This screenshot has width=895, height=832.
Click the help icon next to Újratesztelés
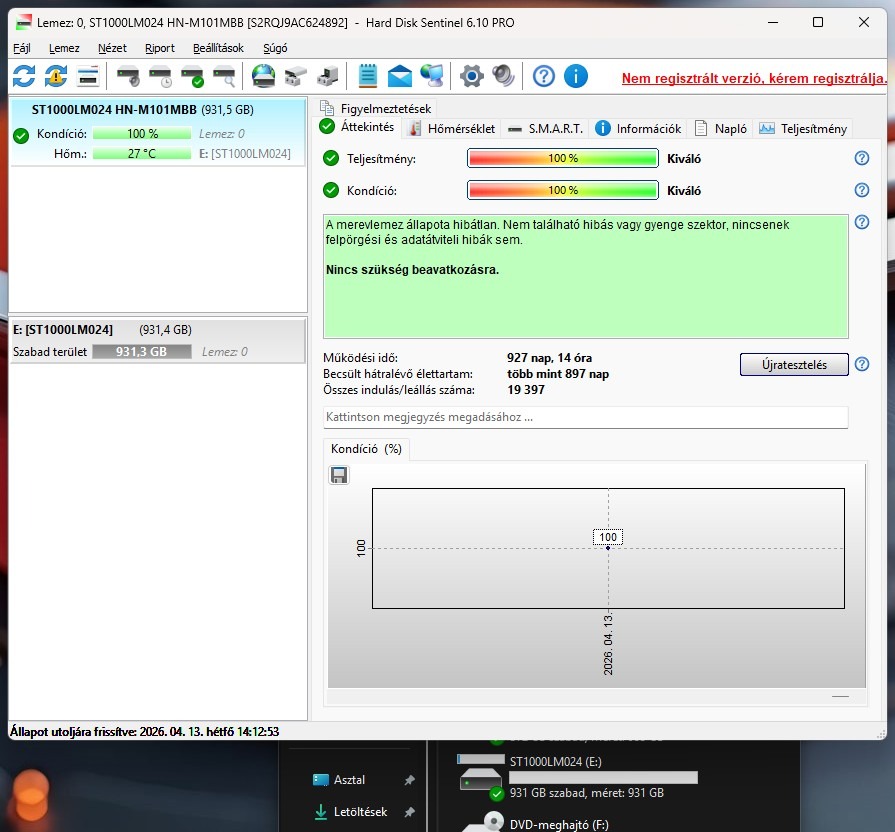pyautogui.click(x=862, y=364)
